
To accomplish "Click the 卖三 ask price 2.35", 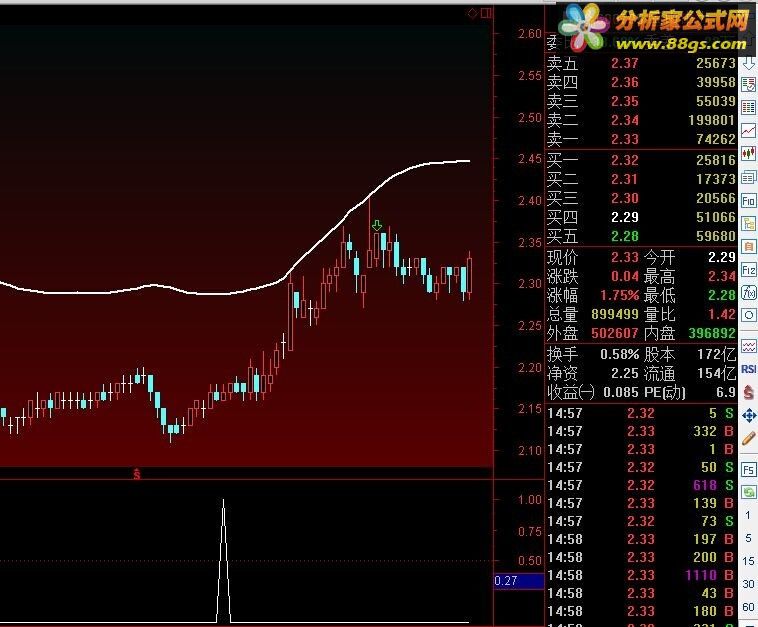I will coord(625,102).
